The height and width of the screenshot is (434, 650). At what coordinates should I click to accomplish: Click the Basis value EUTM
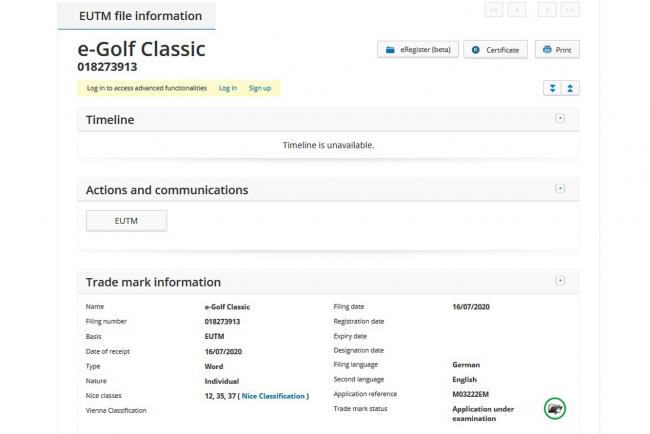click(x=214, y=337)
